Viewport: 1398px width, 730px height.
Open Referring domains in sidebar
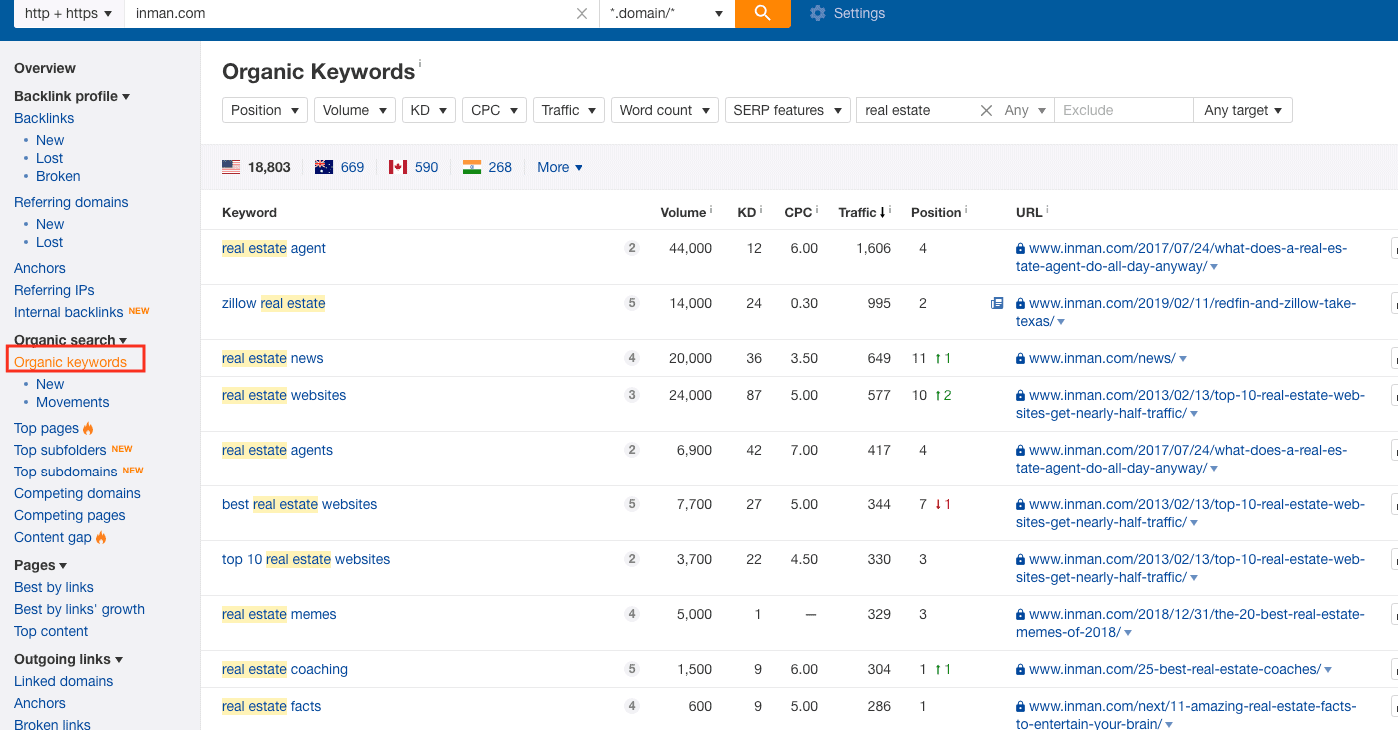tap(71, 202)
